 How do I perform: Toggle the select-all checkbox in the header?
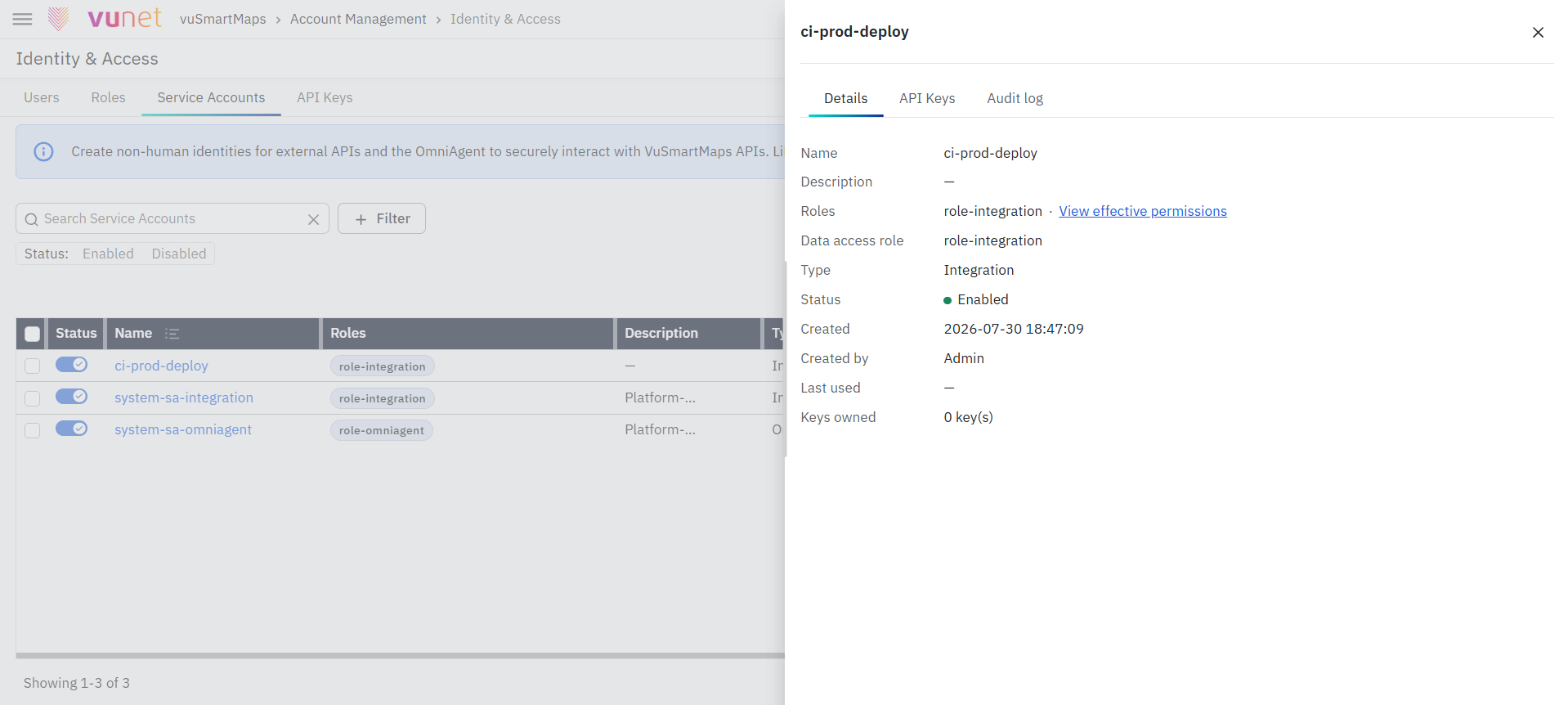point(33,334)
